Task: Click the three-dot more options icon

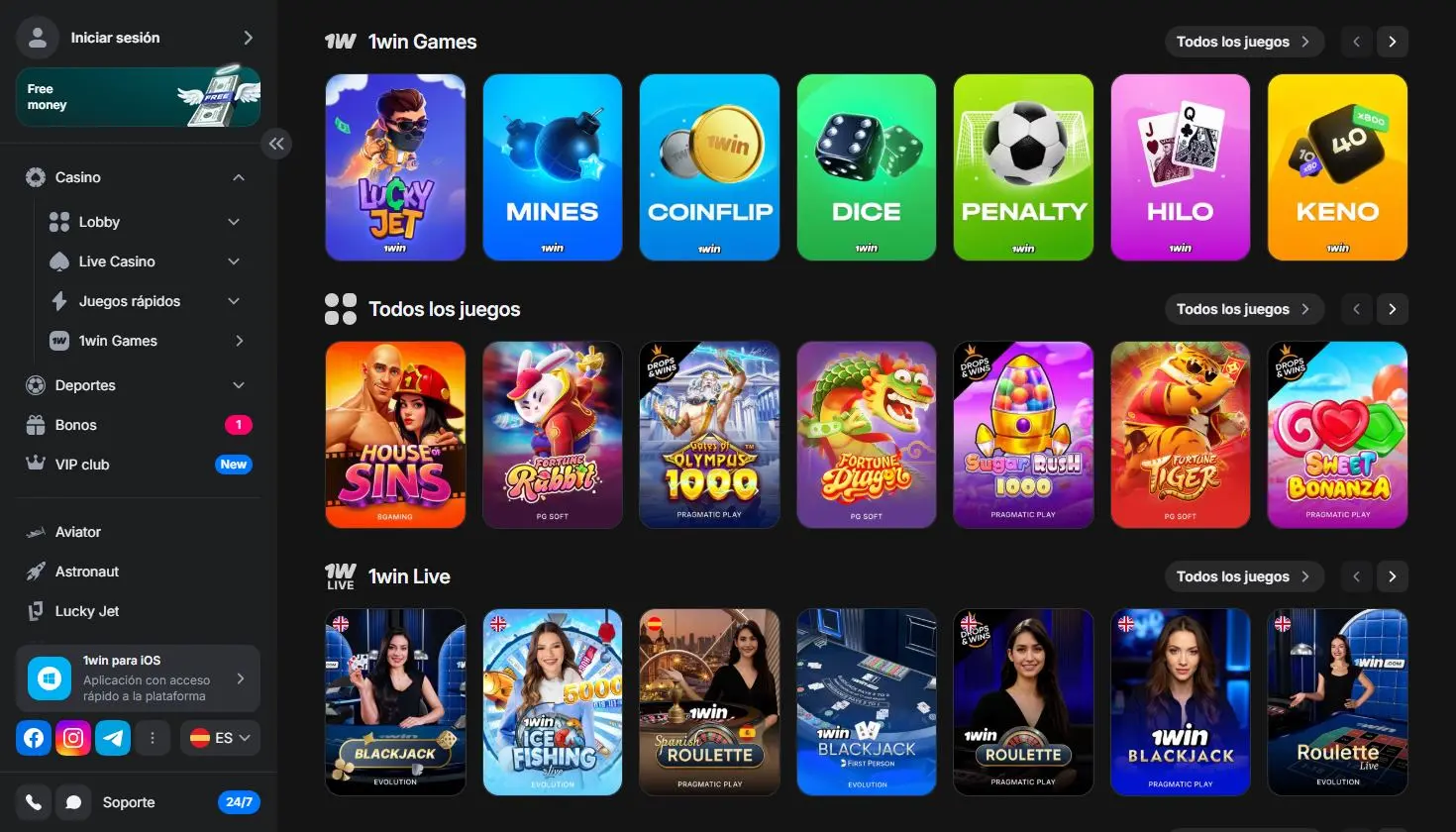Action: pos(153,738)
